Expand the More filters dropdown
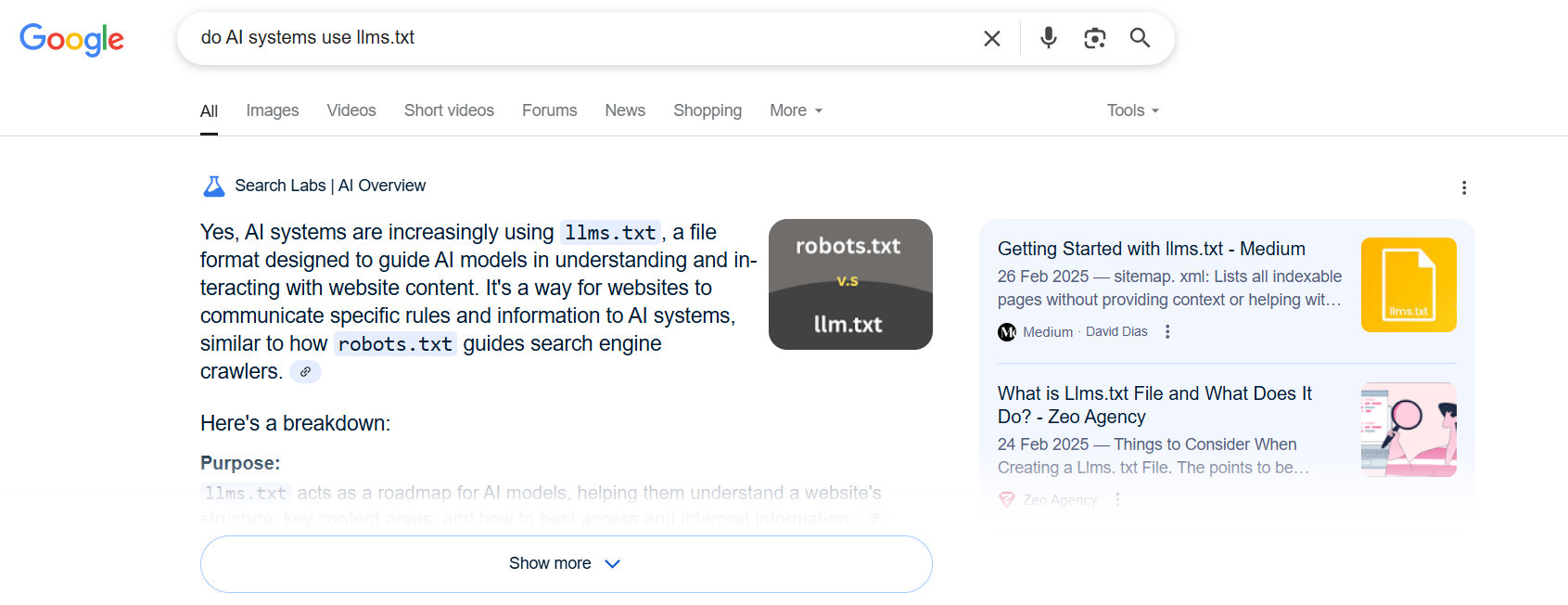Image resolution: width=1568 pixels, height=605 pixels. tap(797, 110)
